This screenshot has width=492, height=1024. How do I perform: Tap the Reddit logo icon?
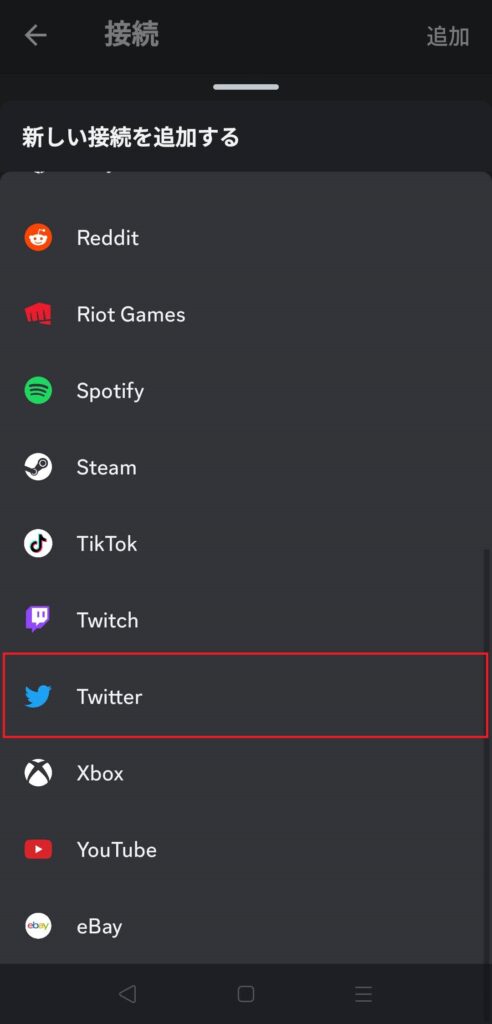[x=38, y=237]
